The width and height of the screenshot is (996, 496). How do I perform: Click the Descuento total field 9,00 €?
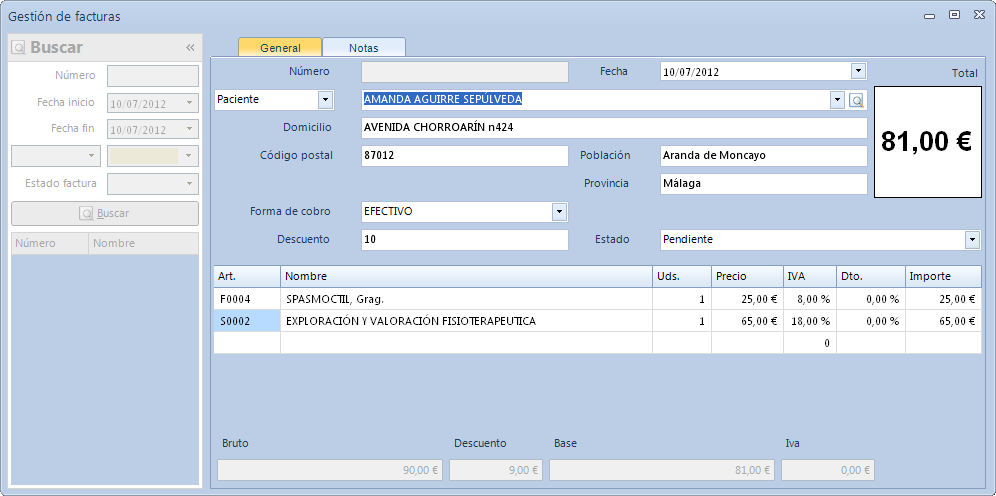point(496,470)
